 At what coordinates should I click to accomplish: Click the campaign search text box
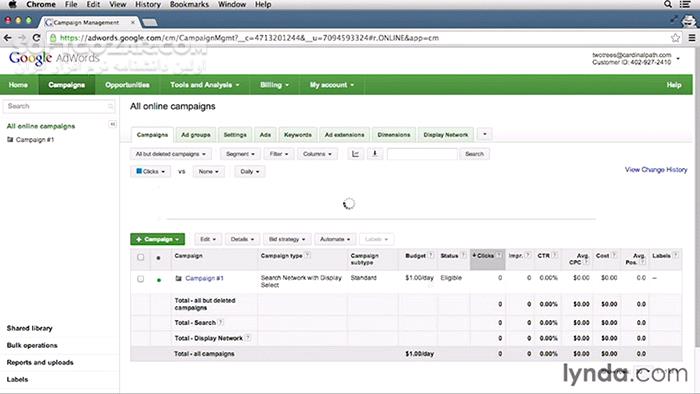coord(422,154)
